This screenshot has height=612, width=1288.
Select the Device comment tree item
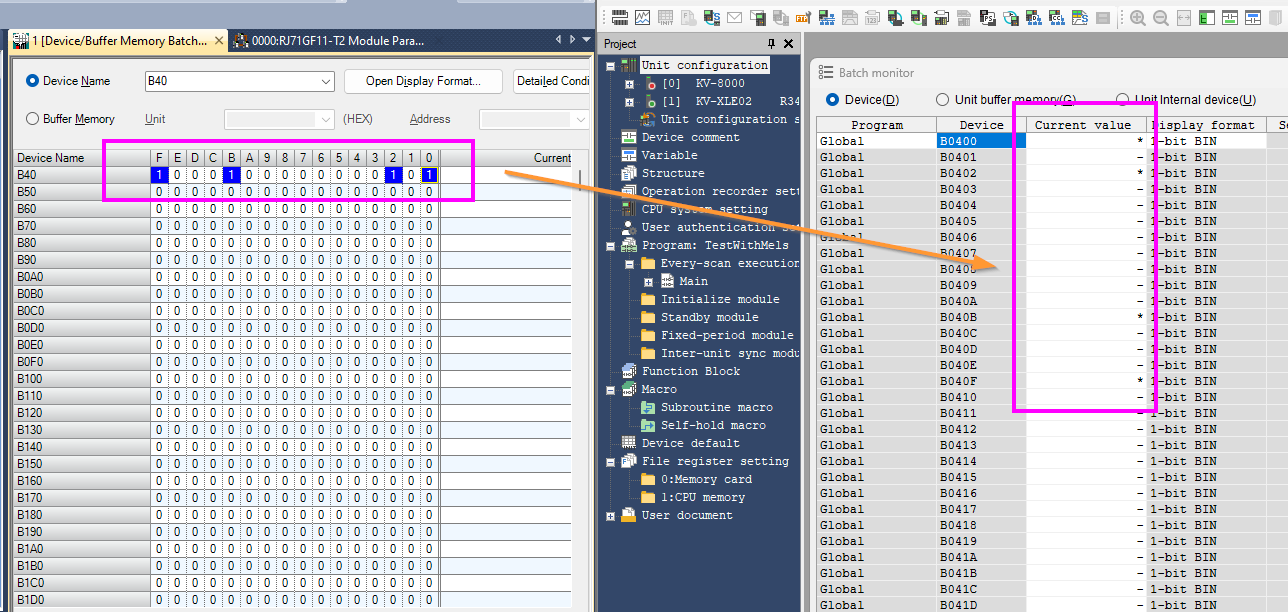(x=690, y=137)
